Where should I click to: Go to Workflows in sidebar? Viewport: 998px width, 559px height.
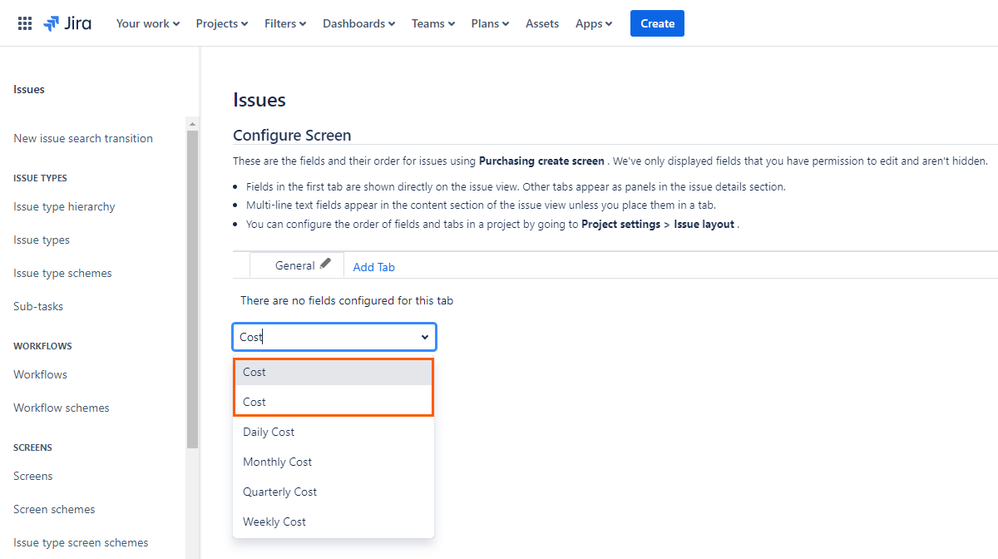[40, 374]
